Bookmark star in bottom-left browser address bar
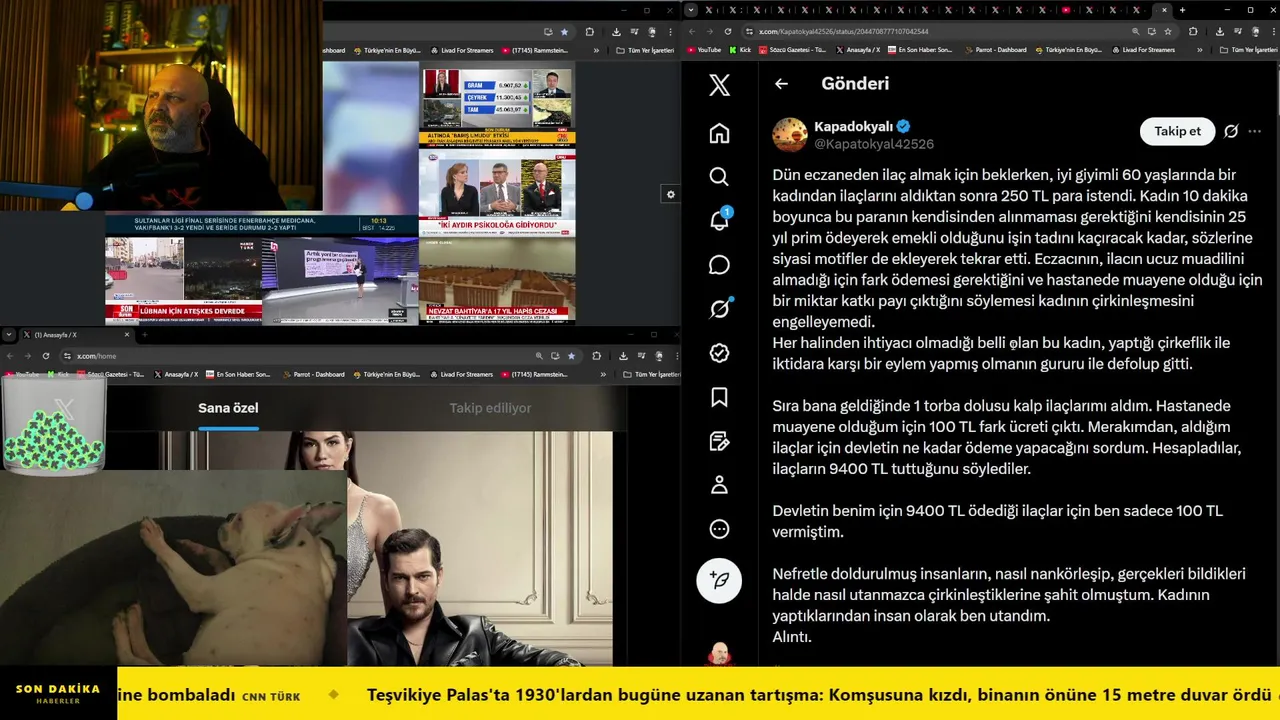1280x720 pixels. point(572,355)
